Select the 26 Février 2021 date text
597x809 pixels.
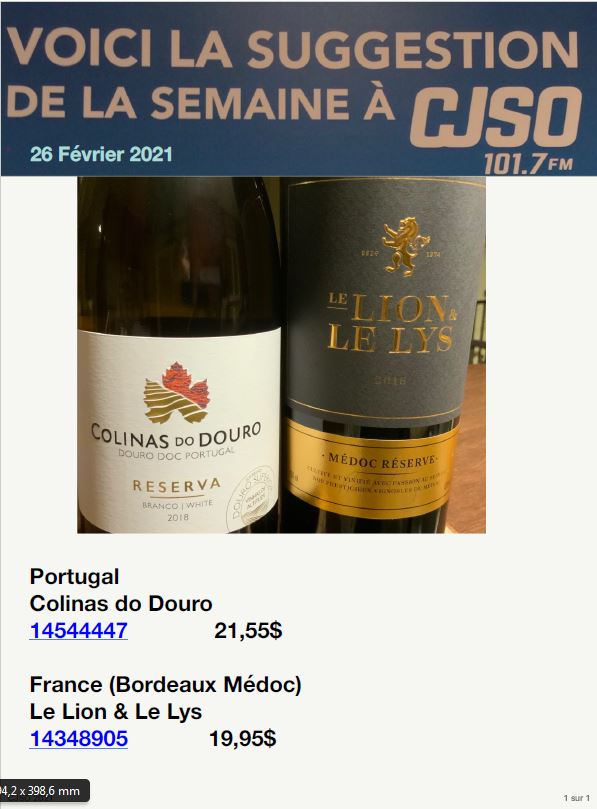coord(101,154)
